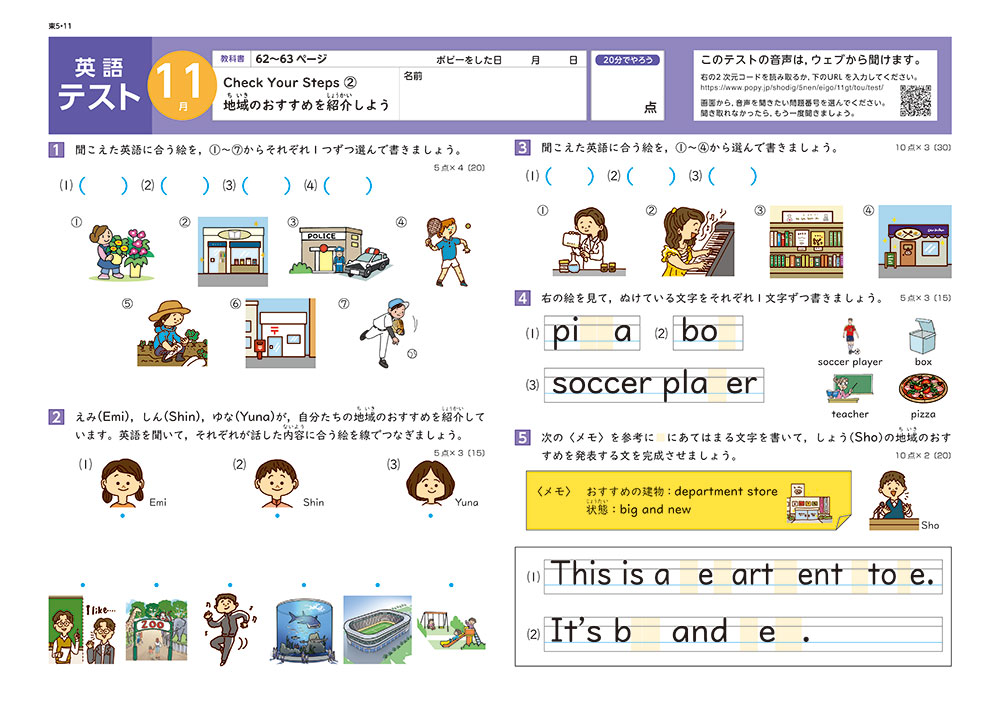The height and width of the screenshot is (703, 1000).
Task: Select the soccer player figure
Action: coord(849,335)
